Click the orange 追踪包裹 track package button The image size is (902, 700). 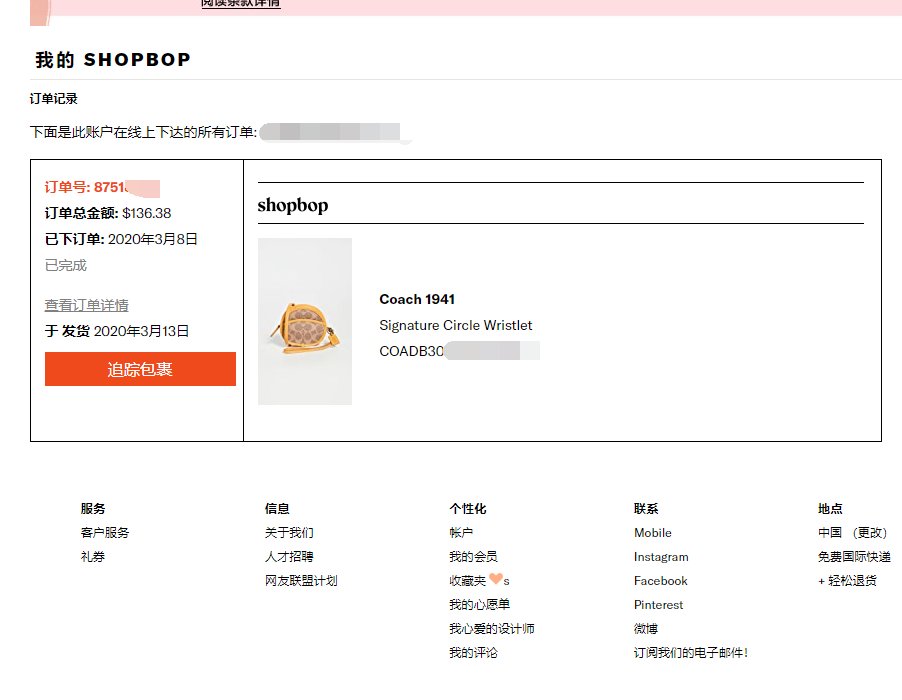(x=140, y=369)
